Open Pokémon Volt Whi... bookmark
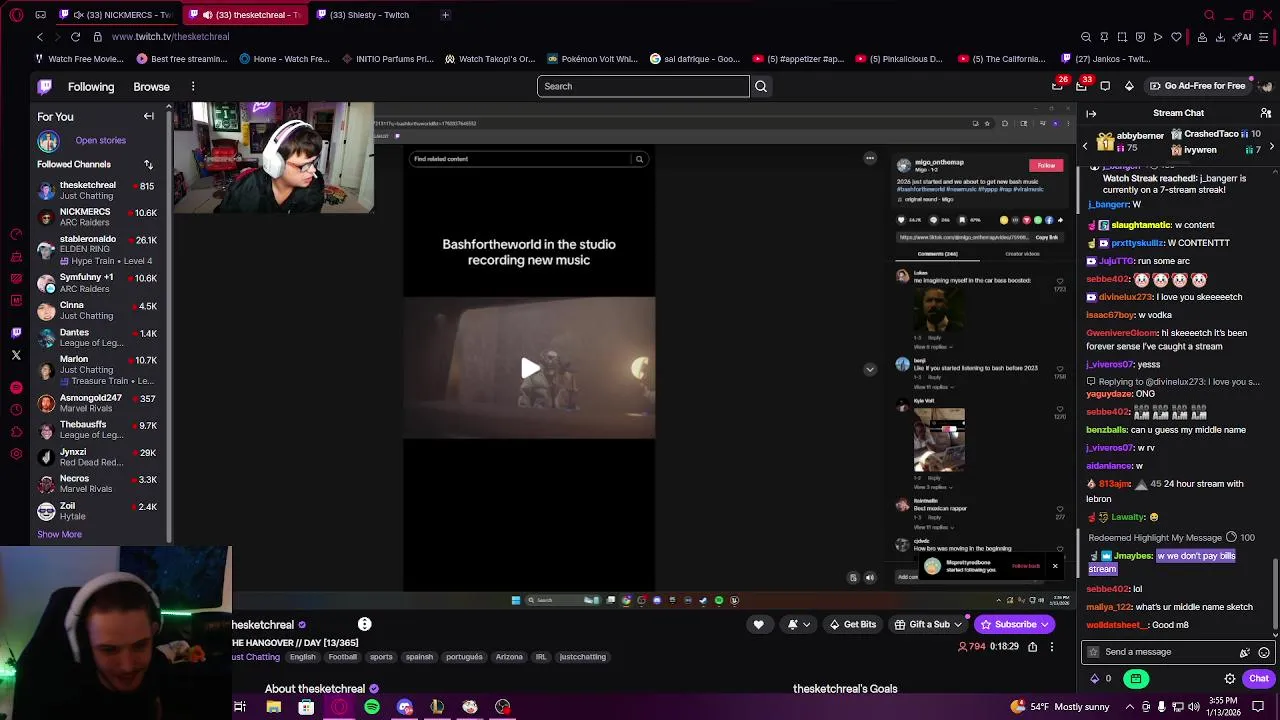Viewport: 1280px width, 720px height. tap(591, 59)
